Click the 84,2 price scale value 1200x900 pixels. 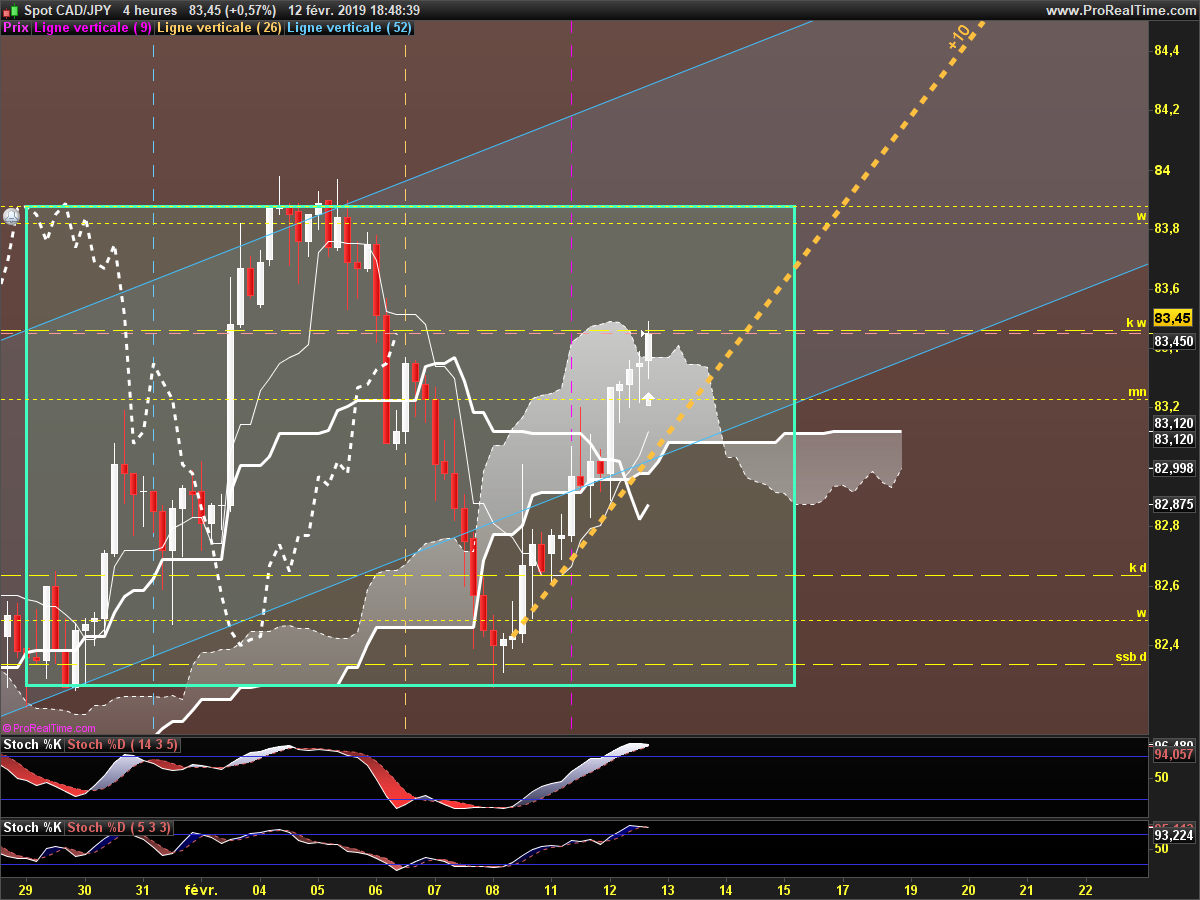[x=1167, y=110]
